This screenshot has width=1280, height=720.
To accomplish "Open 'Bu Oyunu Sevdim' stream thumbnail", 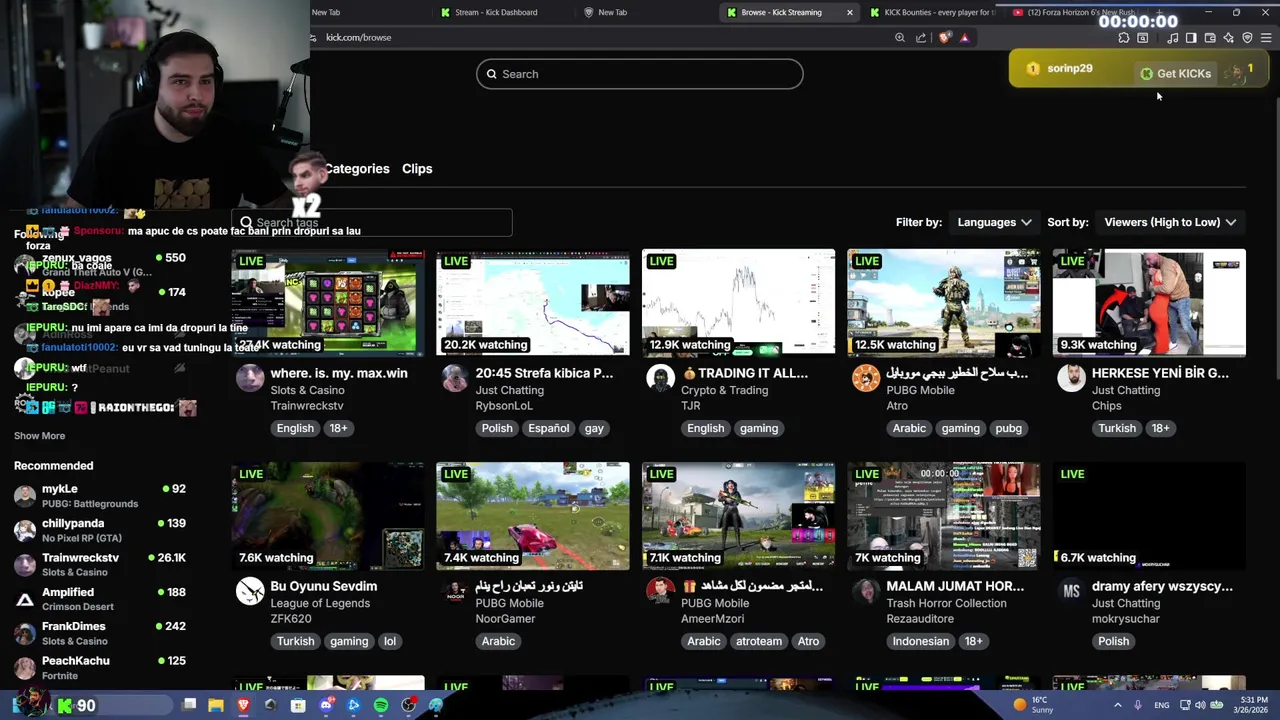I will click(327, 516).
